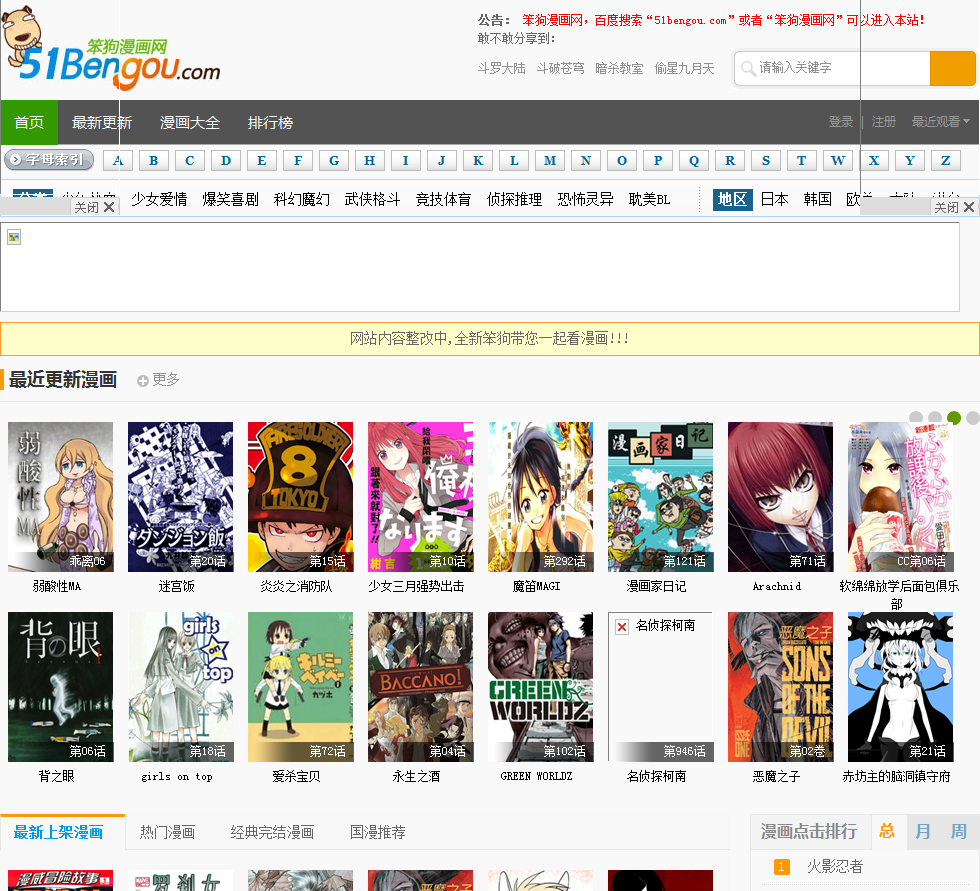Open the 竞技体育 category

tap(444, 199)
